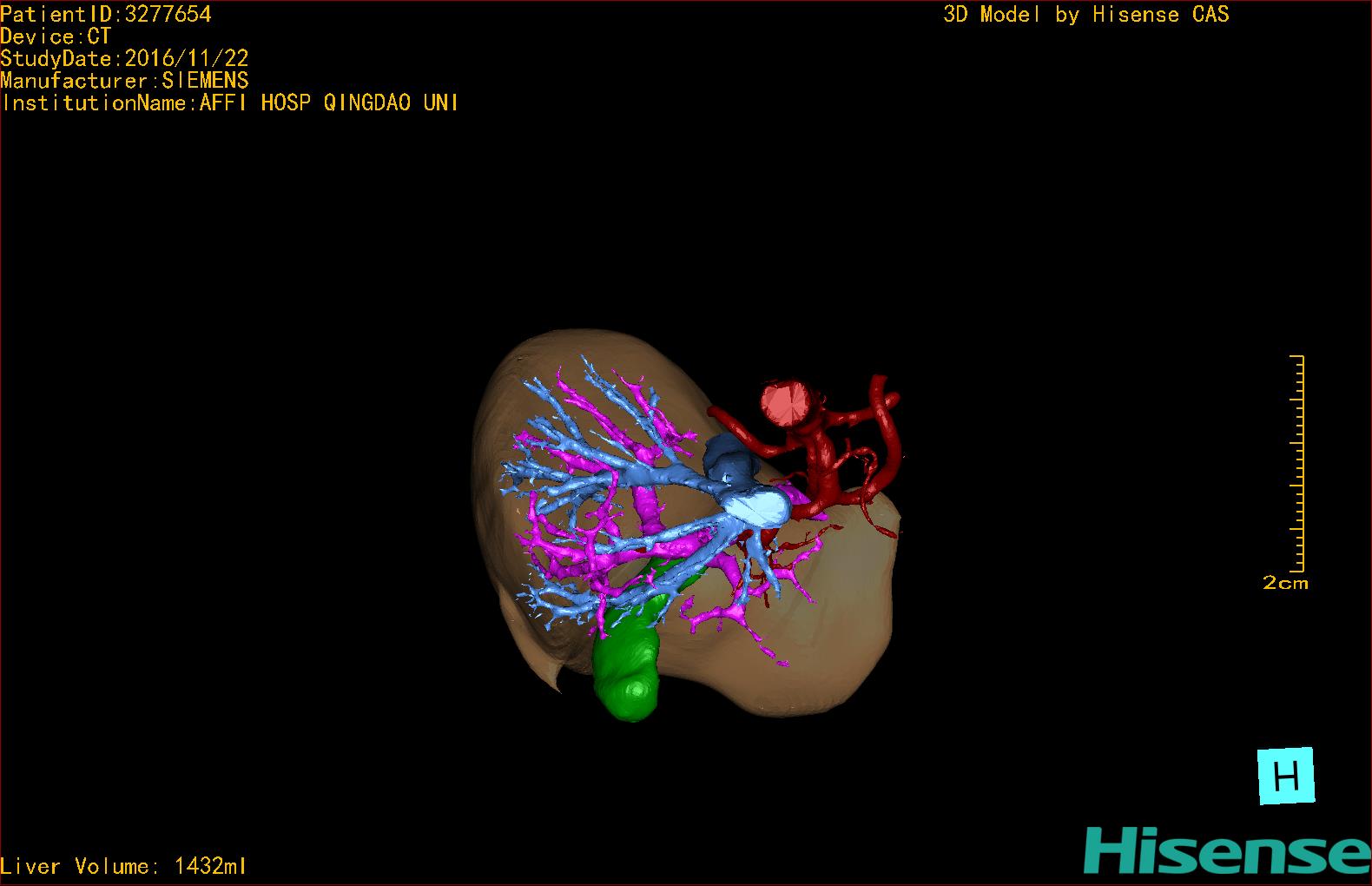Click the Manufacturer:SIEMENS text

pos(124,81)
